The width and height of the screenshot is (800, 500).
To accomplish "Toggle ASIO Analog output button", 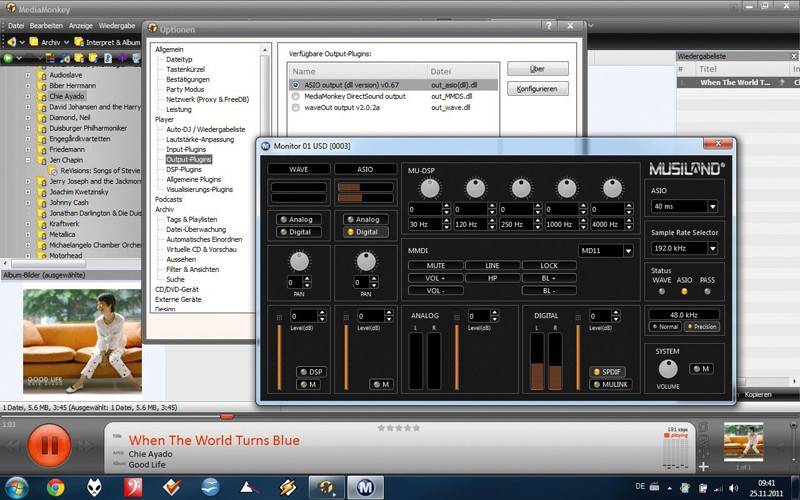I will [x=366, y=219].
